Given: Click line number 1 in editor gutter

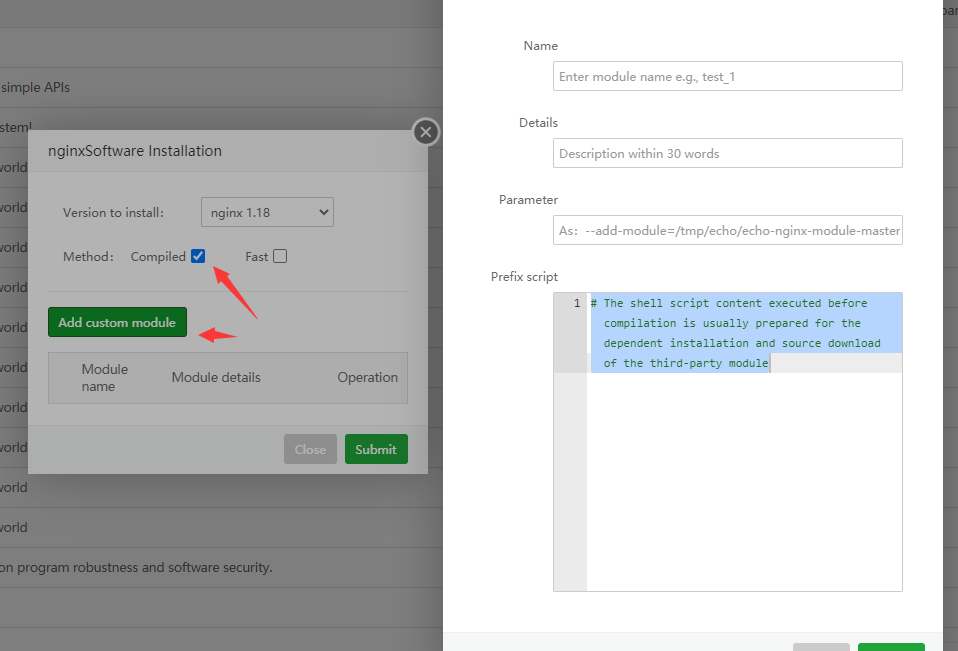Looking at the screenshot, I should [576, 303].
